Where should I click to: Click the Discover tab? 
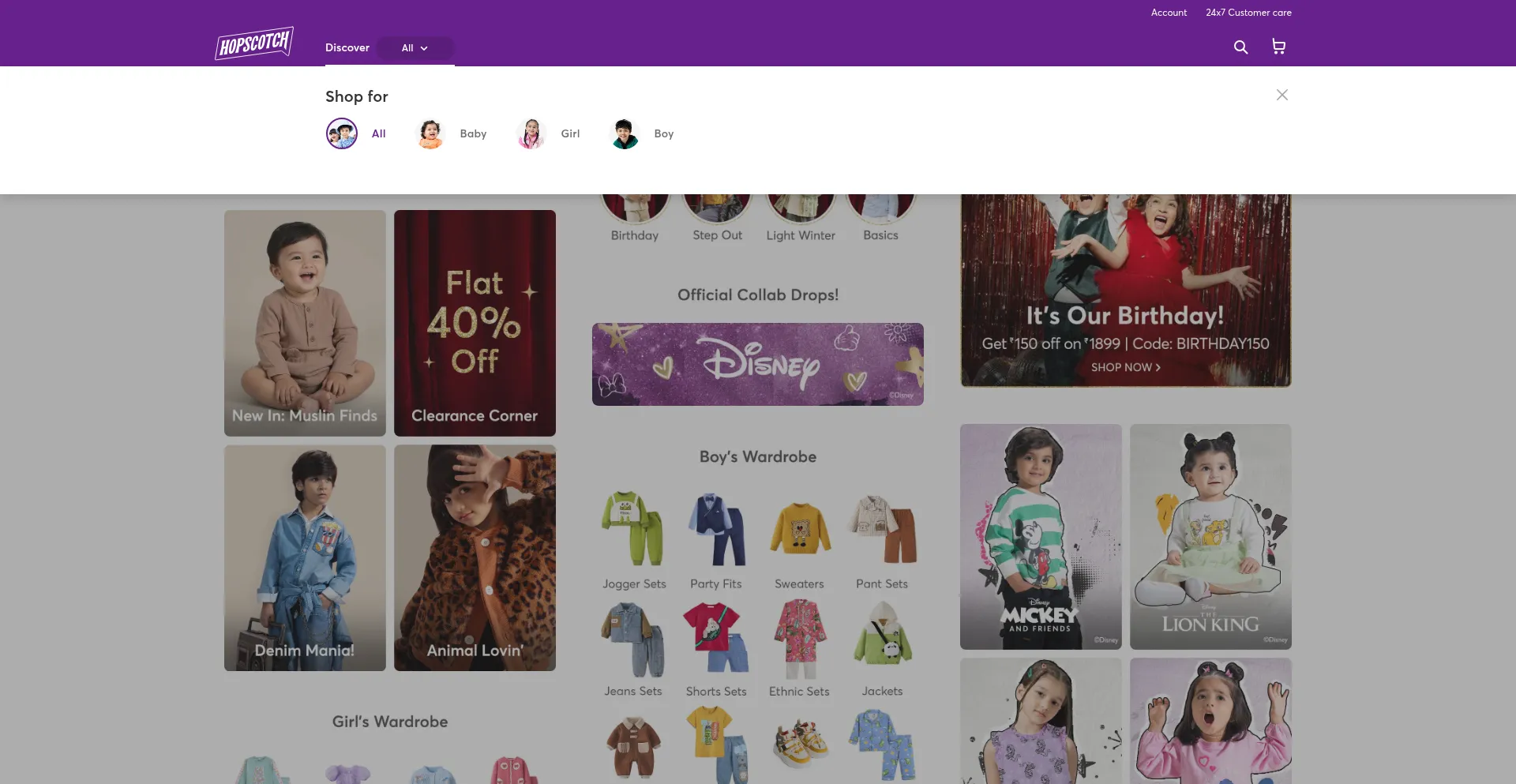click(x=347, y=48)
